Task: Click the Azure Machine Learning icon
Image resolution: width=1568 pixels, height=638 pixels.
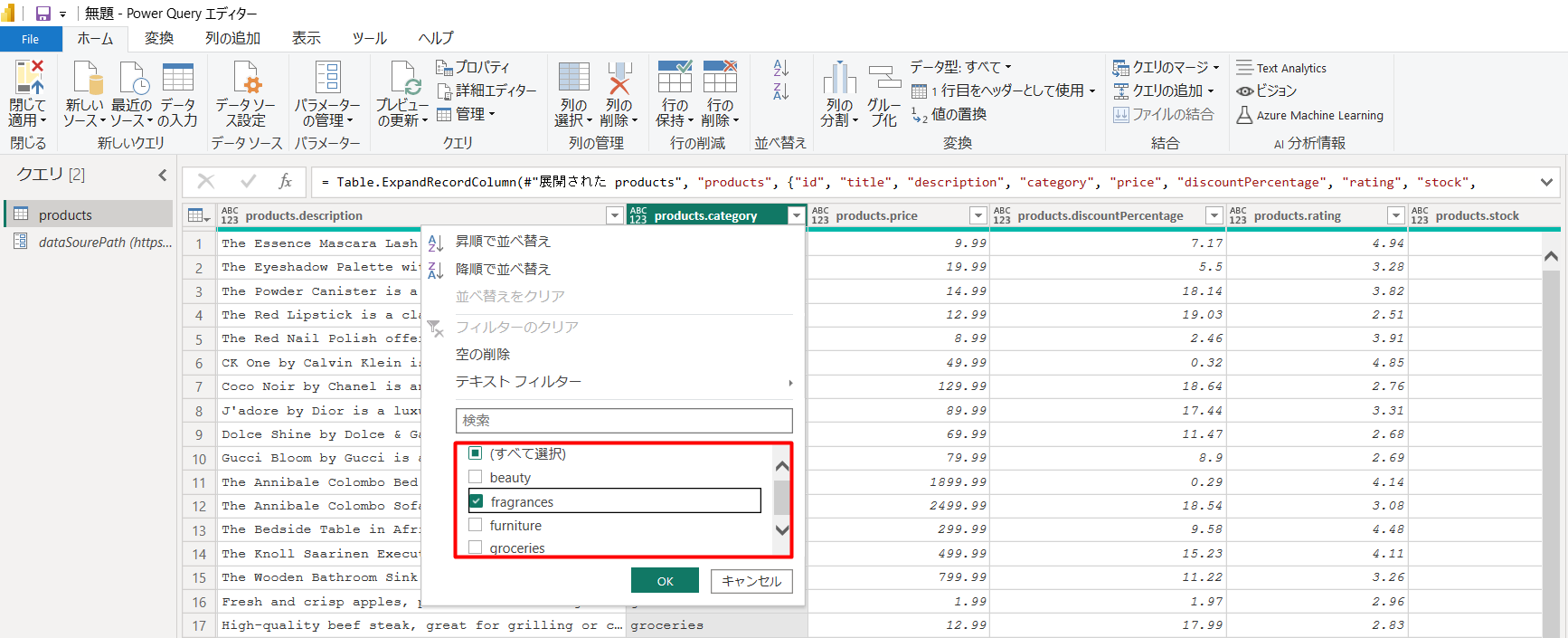Action: tap(1245, 115)
